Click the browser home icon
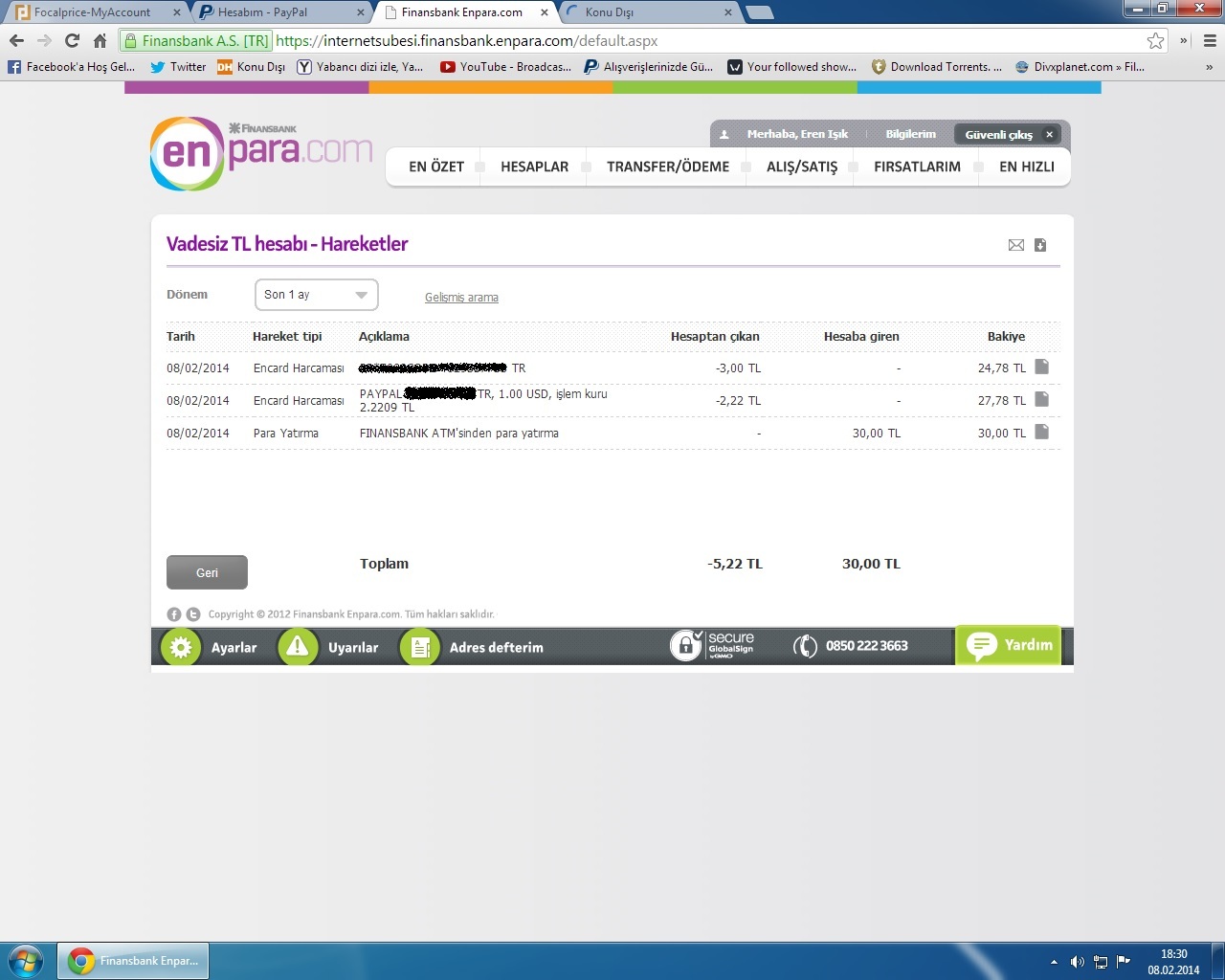Image resolution: width=1225 pixels, height=980 pixels. click(100, 40)
